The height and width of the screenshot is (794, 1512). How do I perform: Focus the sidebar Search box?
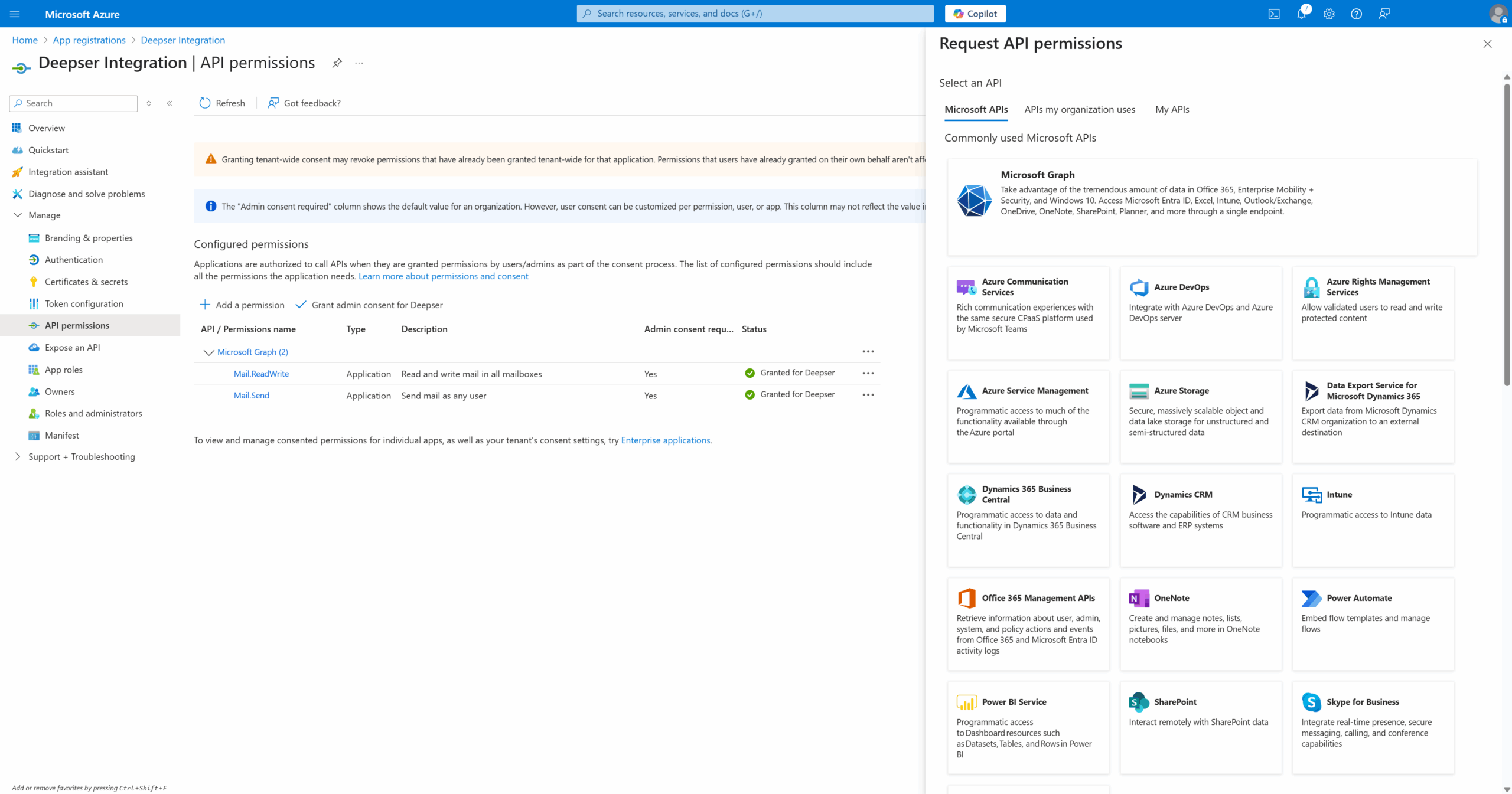pos(73,103)
